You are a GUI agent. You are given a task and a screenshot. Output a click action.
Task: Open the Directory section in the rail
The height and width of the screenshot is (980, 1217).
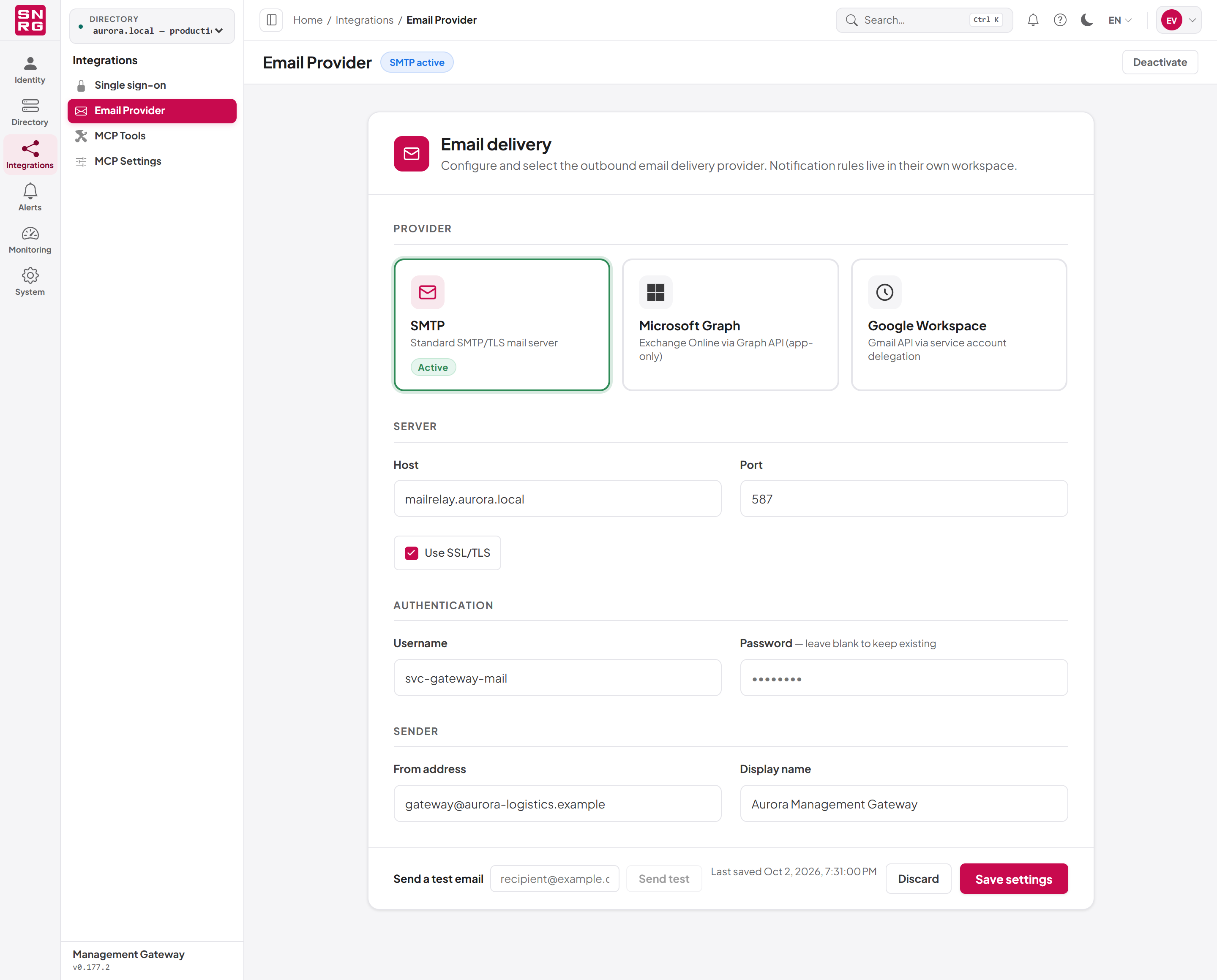(x=30, y=113)
